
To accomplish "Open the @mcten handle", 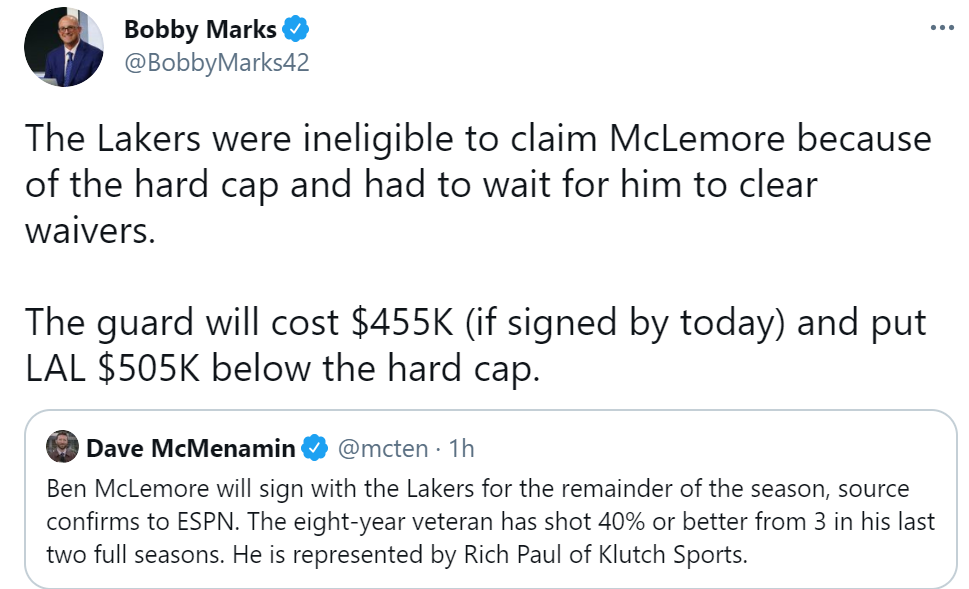I will point(385,448).
